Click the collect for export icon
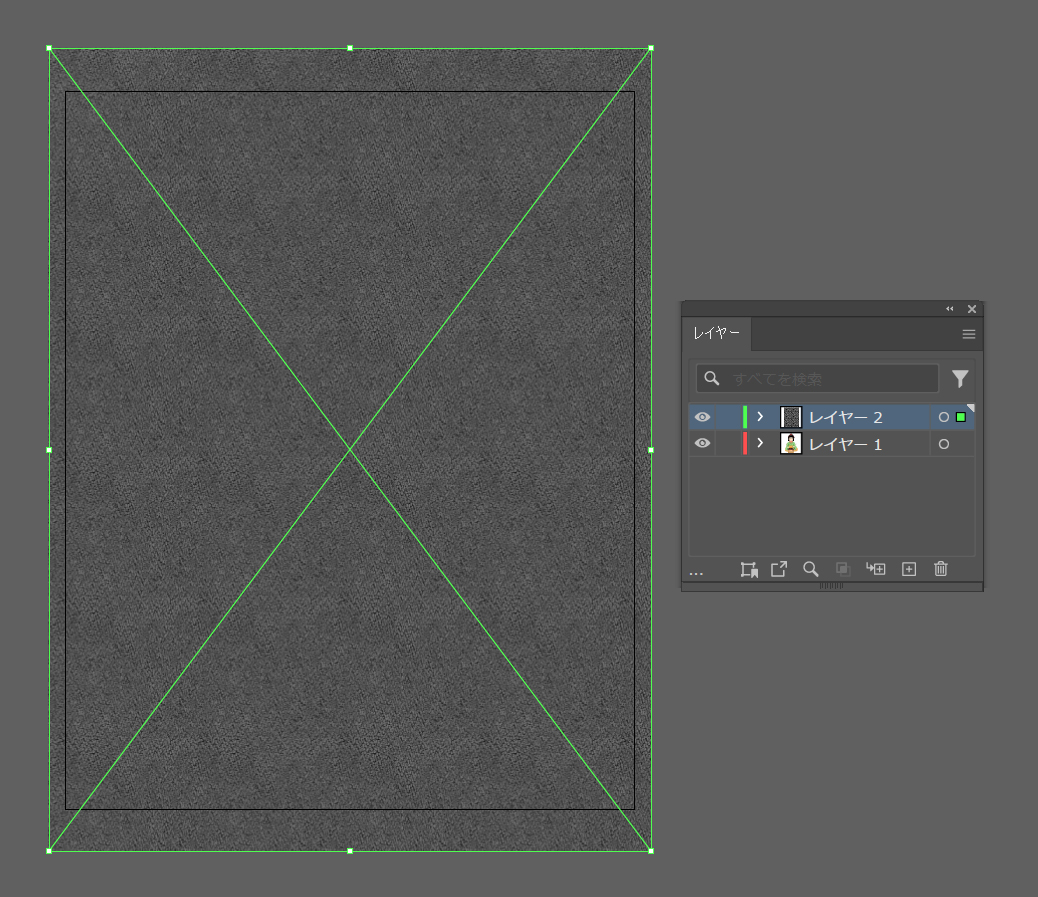The width and height of the screenshot is (1038, 897). pos(748,569)
